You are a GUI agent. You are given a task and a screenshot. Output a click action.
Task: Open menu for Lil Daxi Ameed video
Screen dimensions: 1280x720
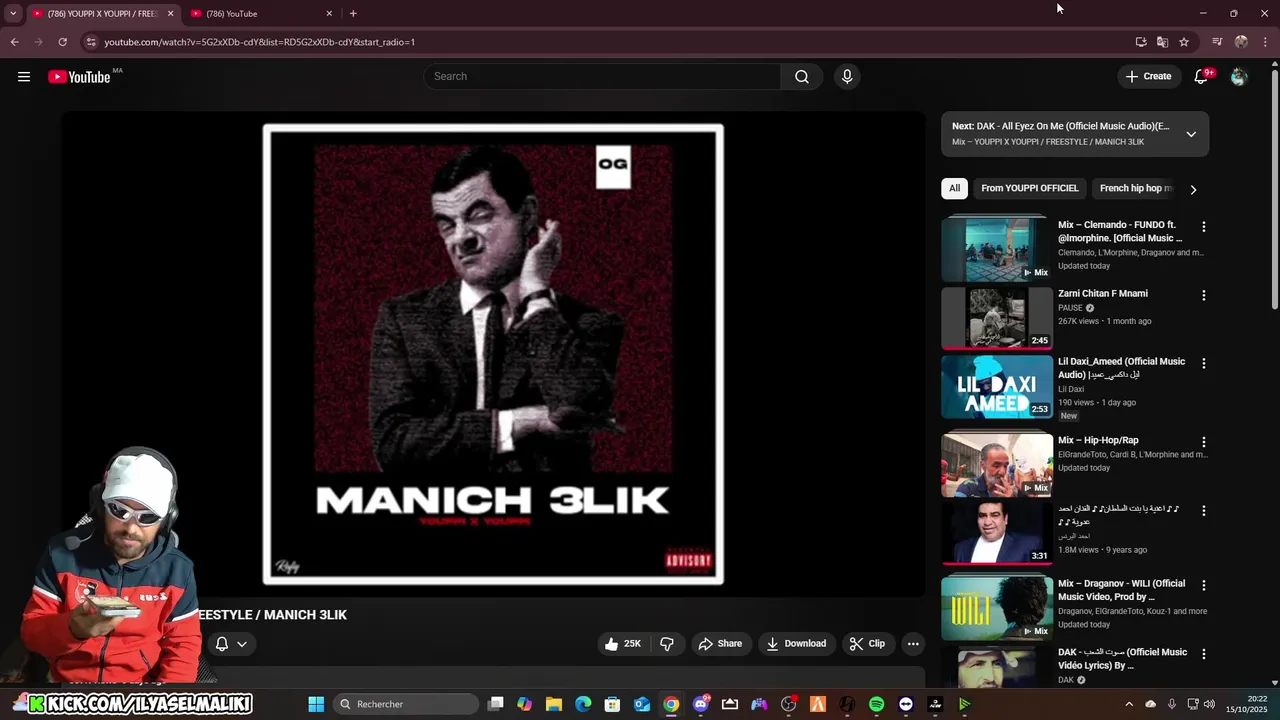click(1204, 363)
